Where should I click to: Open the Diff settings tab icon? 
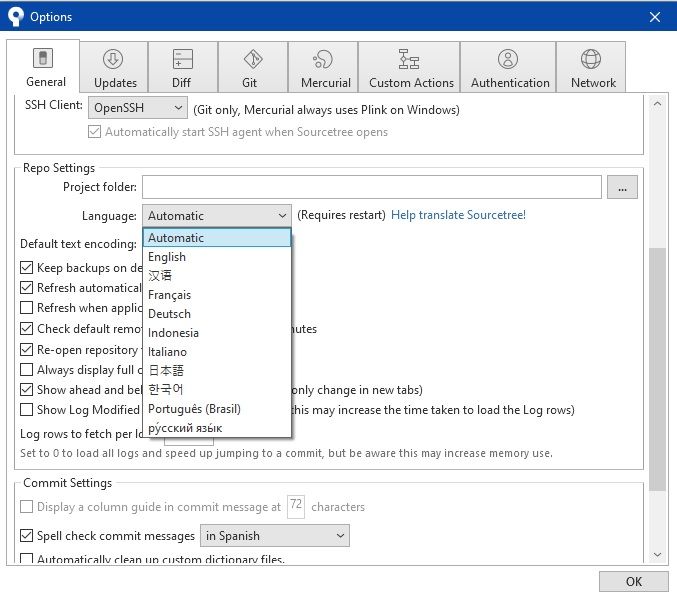click(x=183, y=60)
